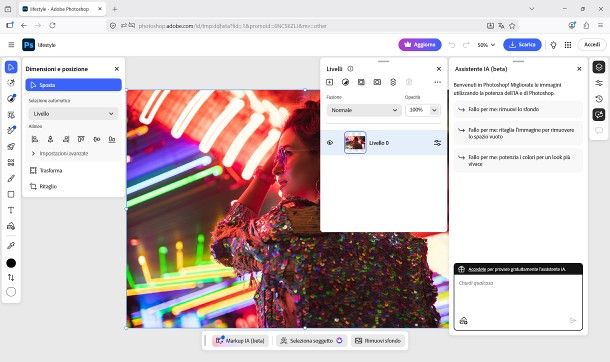Click the purple Aggiorna button
The image size is (610, 362).
[x=420, y=45]
